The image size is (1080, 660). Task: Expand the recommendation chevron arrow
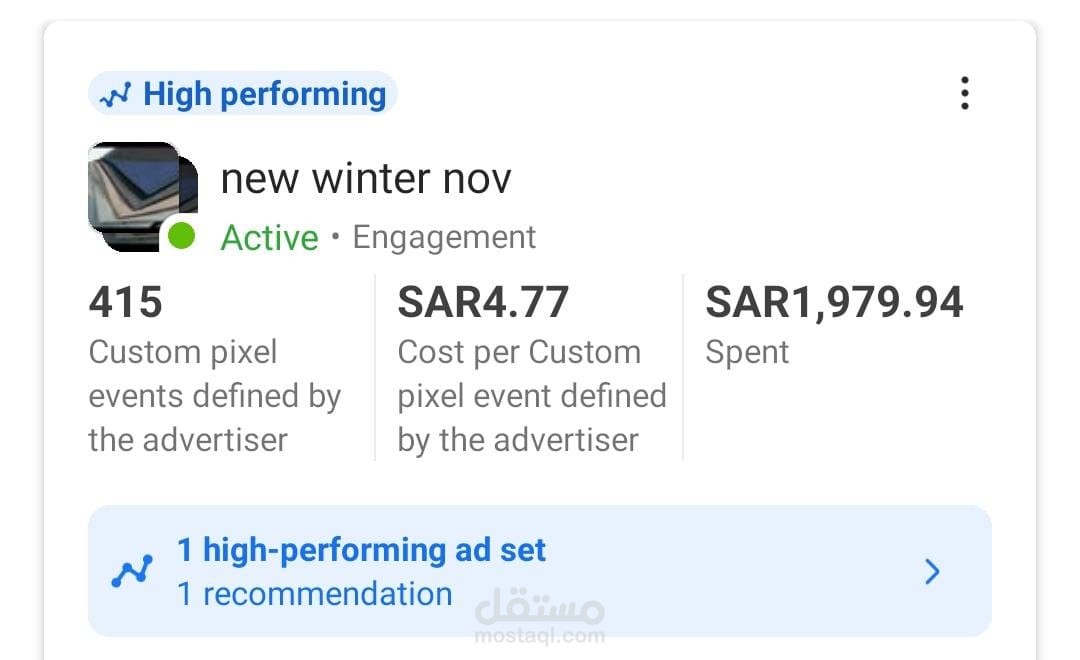click(932, 572)
